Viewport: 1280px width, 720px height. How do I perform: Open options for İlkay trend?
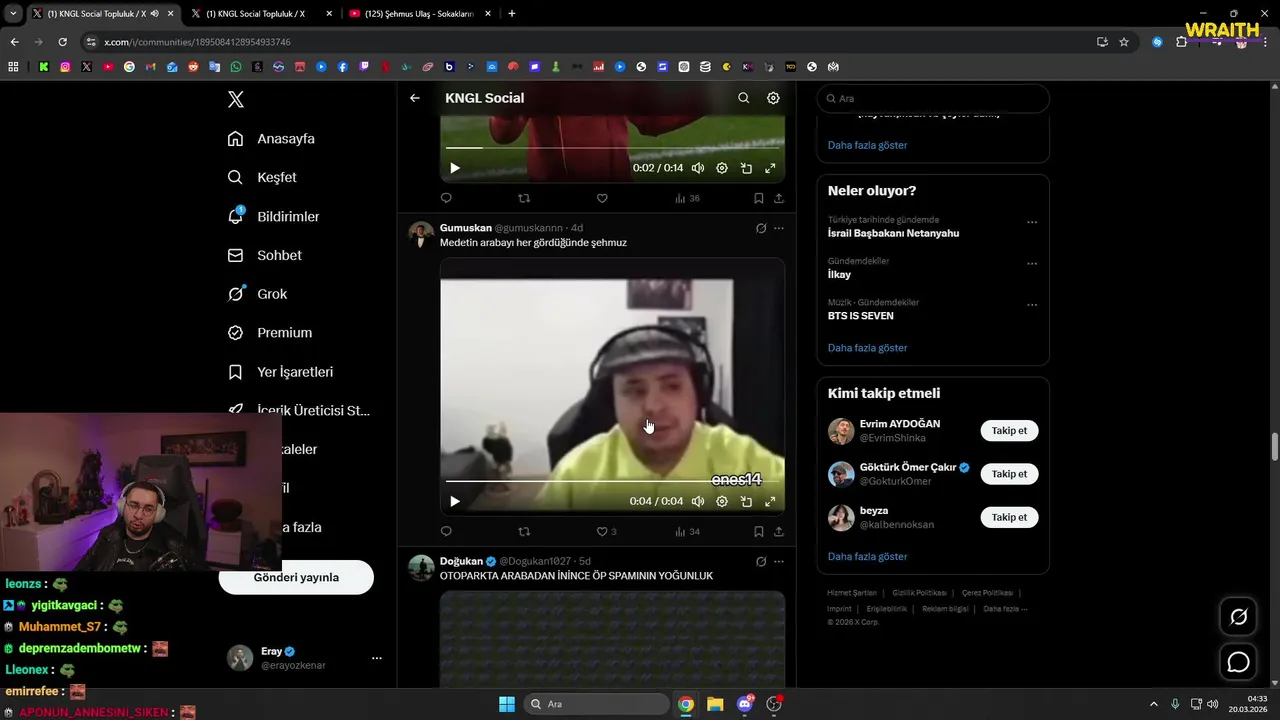coord(1032,264)
